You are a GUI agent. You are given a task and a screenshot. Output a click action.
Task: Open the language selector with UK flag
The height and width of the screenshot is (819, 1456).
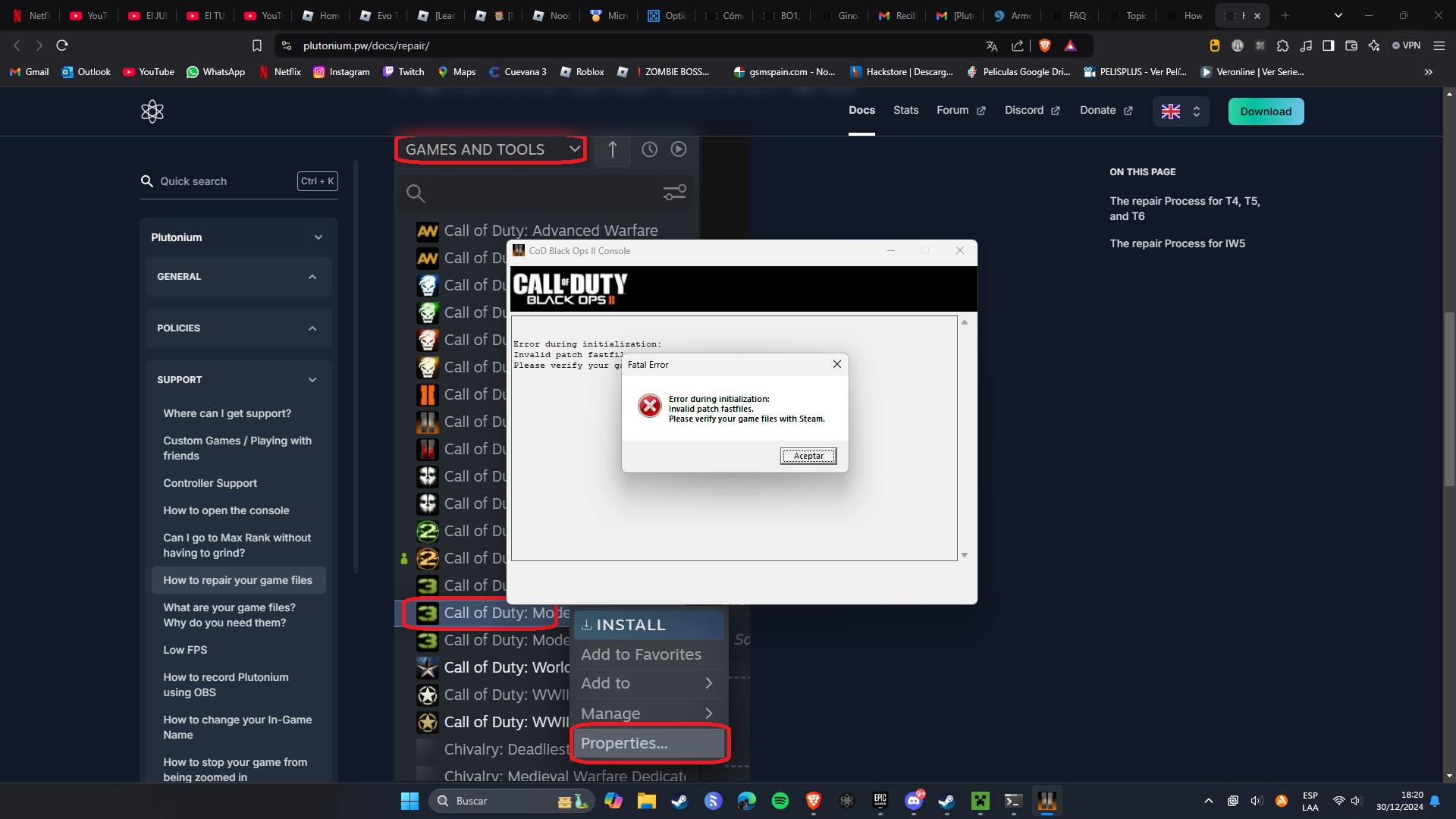pyautogui.click(x=1181, y=111)
